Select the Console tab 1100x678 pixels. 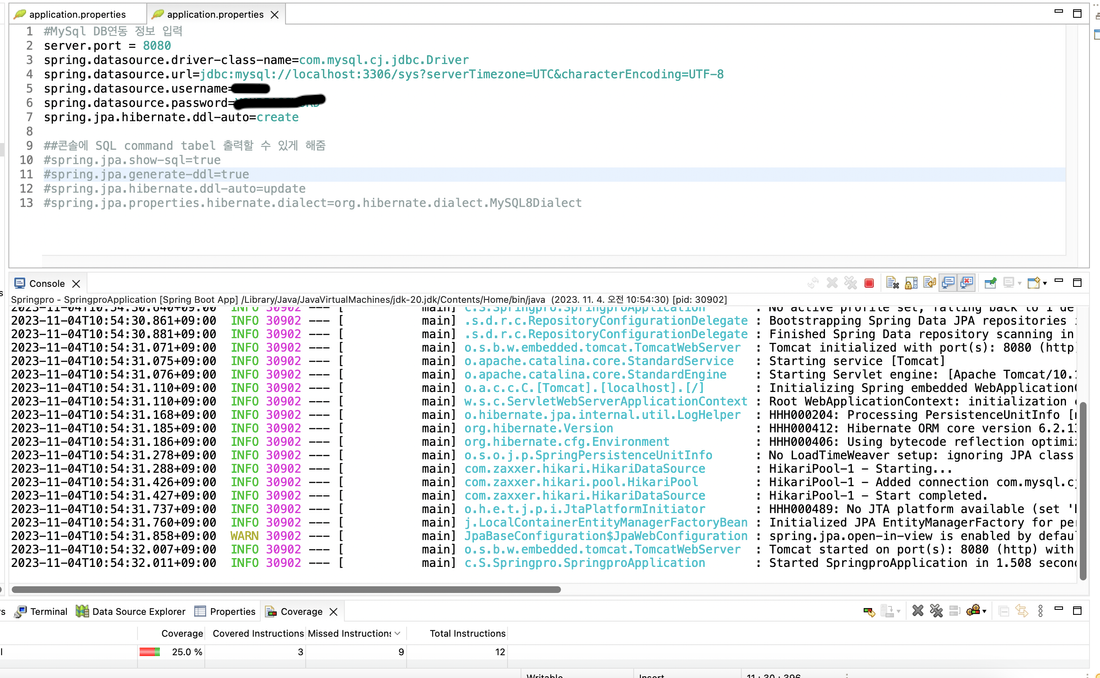click(47, 284)
